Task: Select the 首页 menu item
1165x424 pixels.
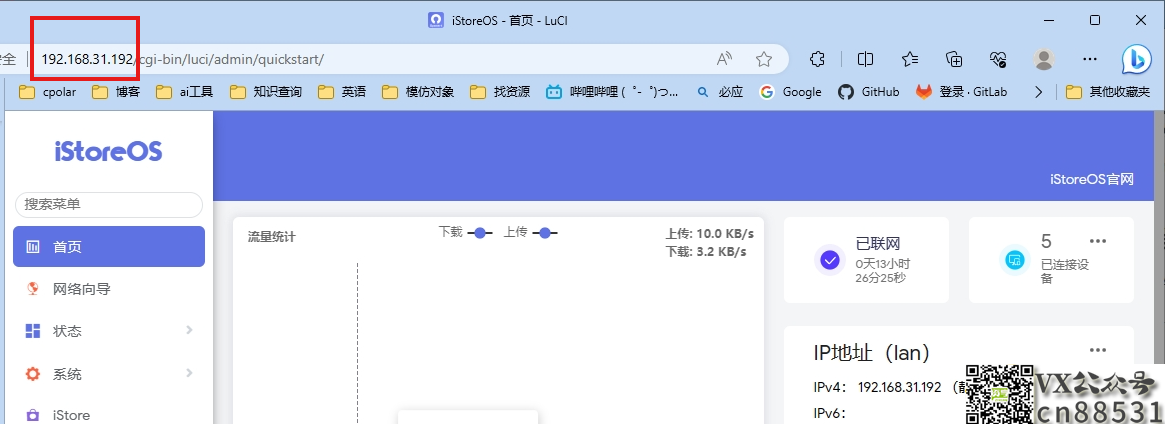Action: pos(108,247)
